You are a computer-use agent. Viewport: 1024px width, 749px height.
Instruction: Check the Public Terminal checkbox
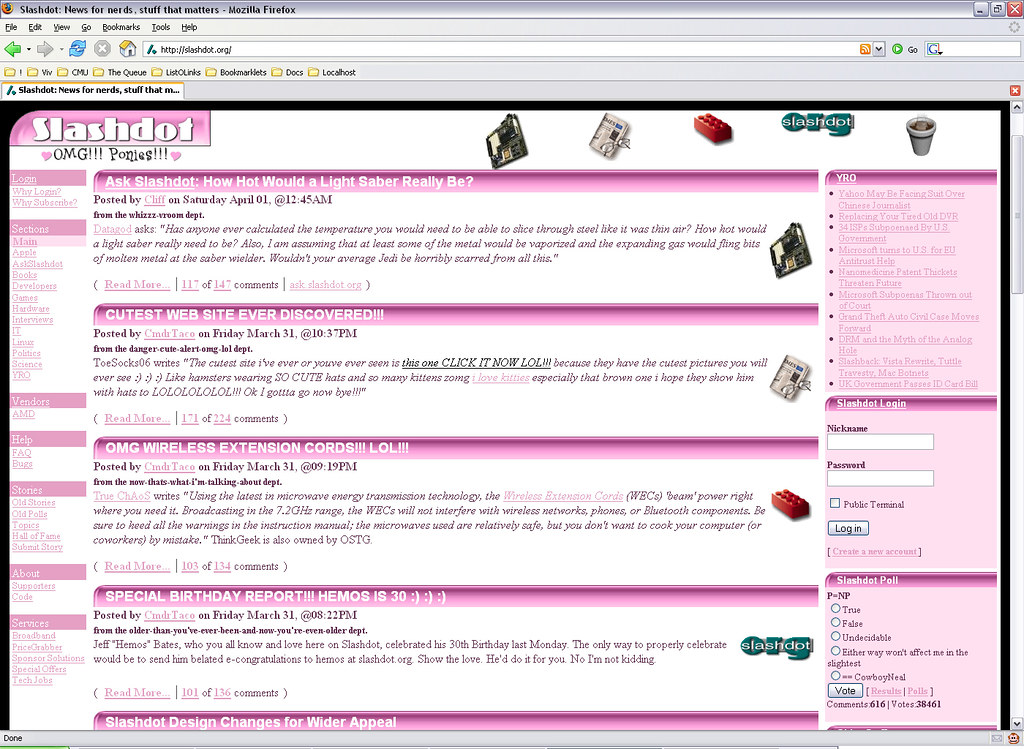pos(835,503)
